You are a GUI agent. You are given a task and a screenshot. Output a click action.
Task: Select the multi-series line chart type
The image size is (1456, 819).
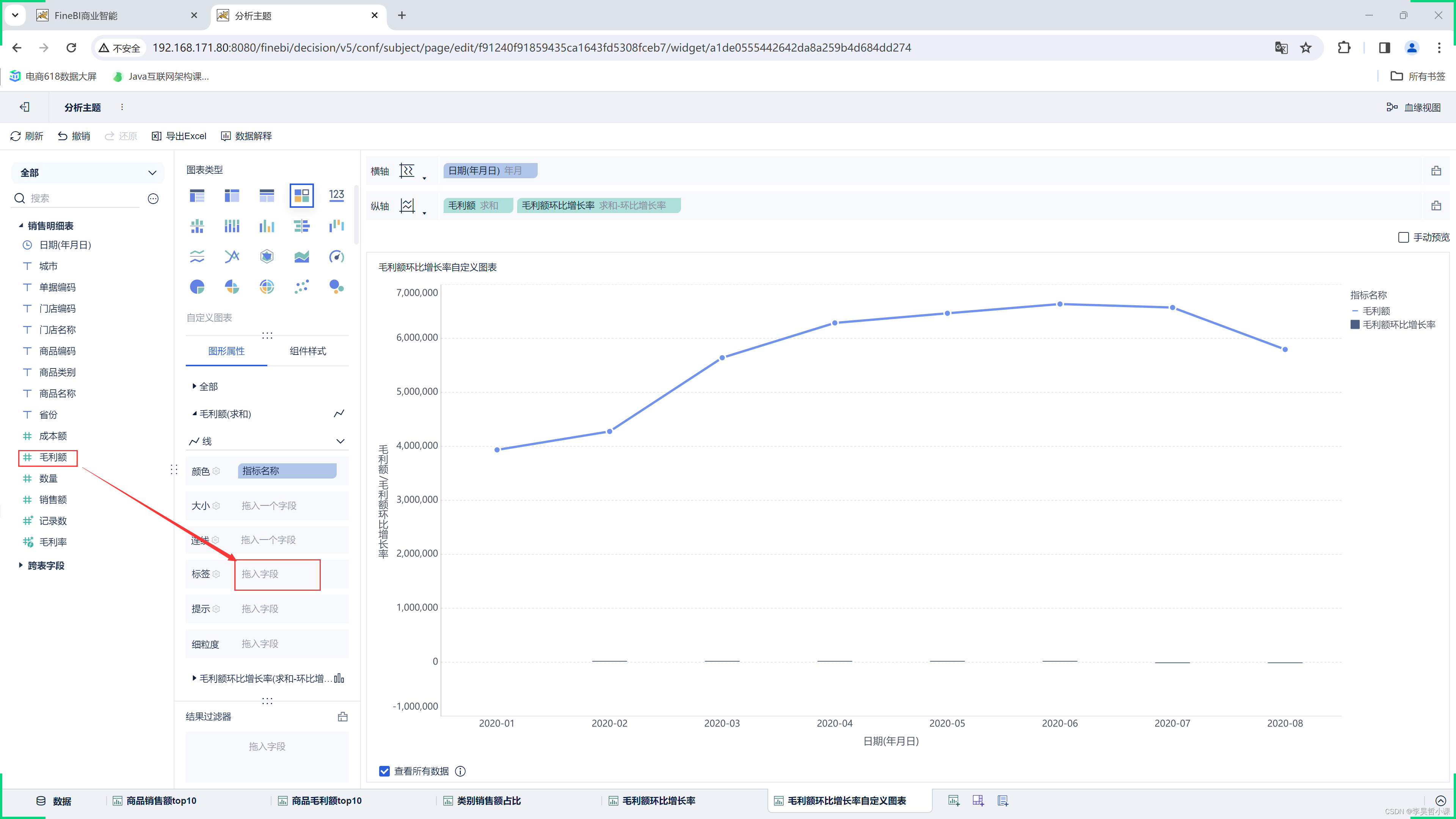coord(232,257)
